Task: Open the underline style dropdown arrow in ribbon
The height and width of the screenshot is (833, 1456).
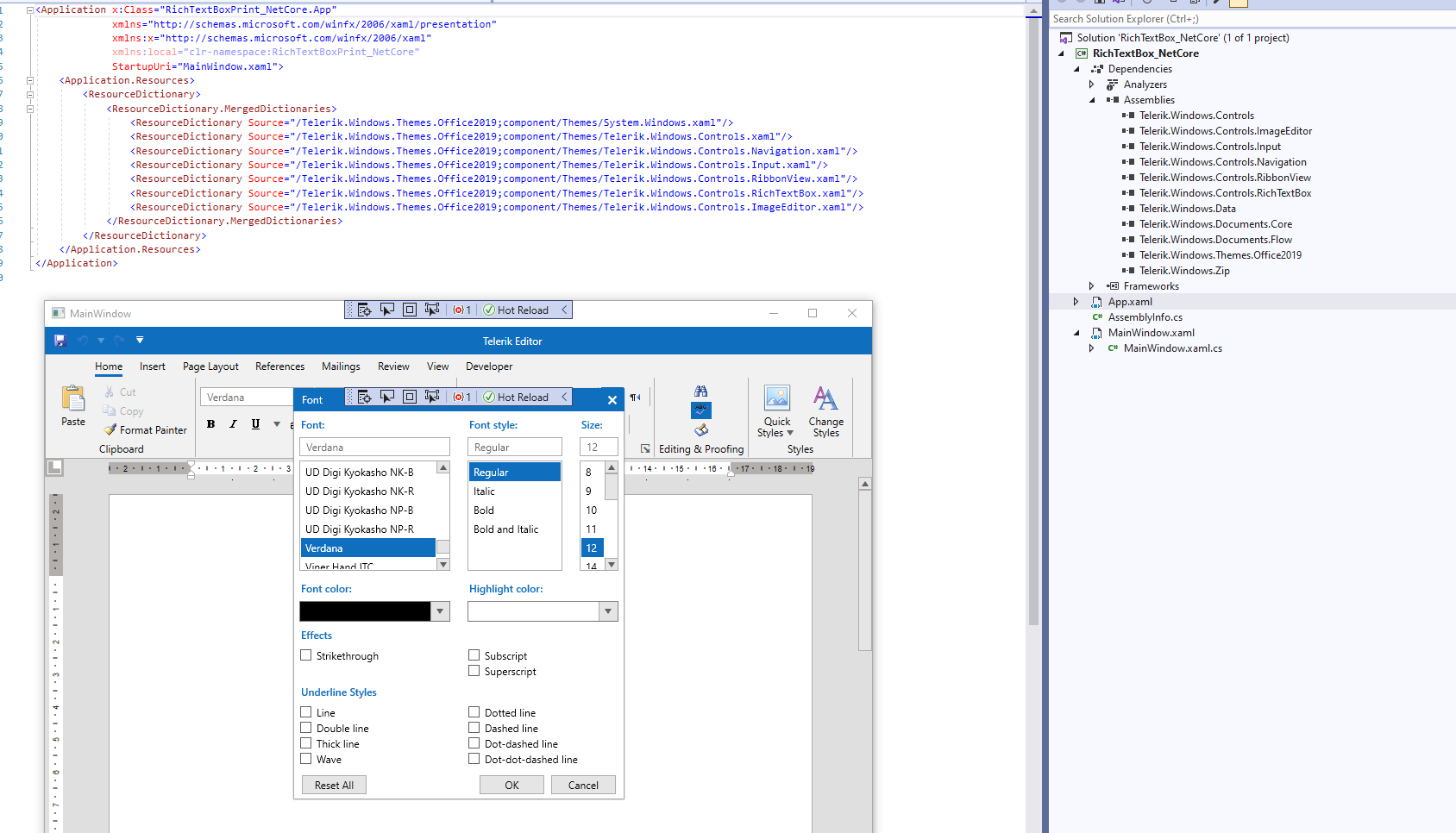Action: (x=277, y=424)
